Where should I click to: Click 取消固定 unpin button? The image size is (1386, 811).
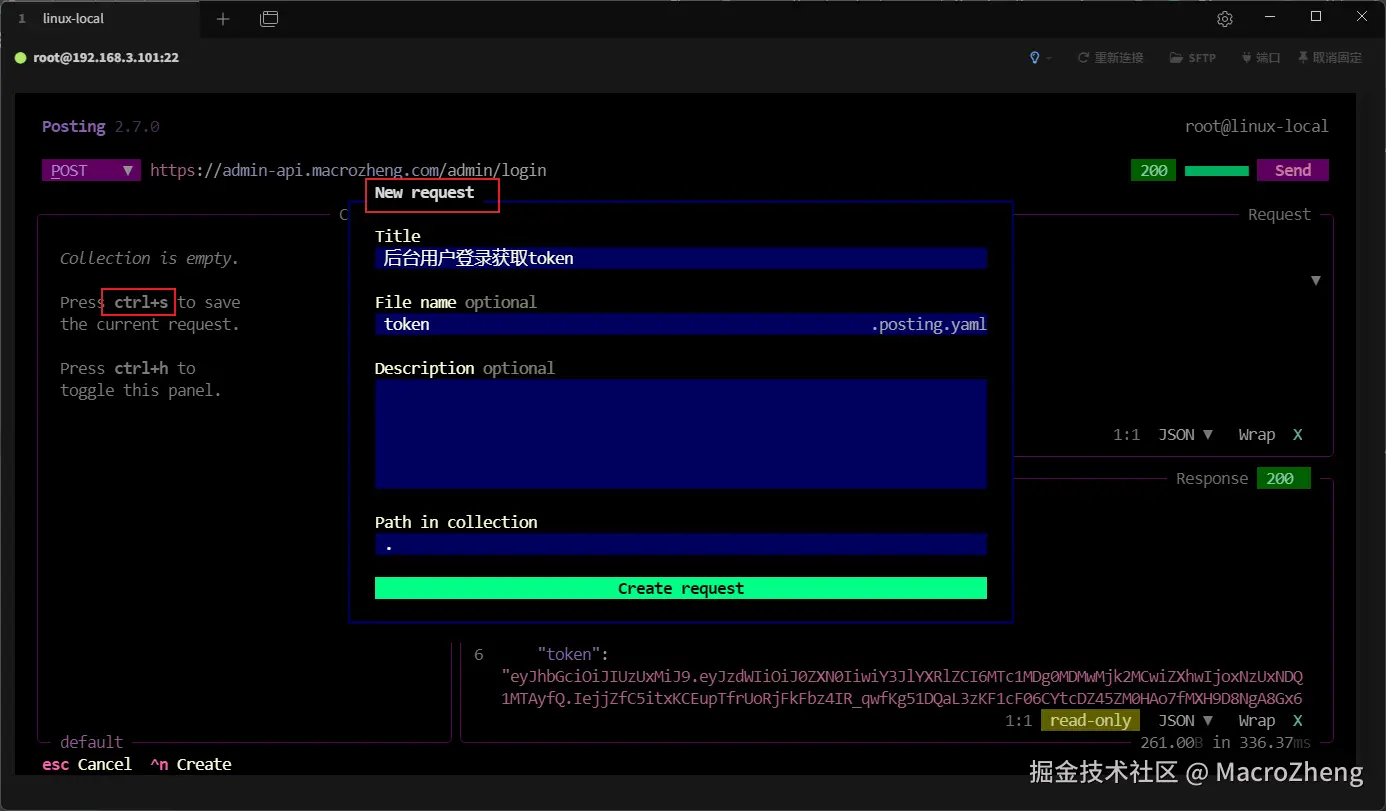[x=1330, y=58]
